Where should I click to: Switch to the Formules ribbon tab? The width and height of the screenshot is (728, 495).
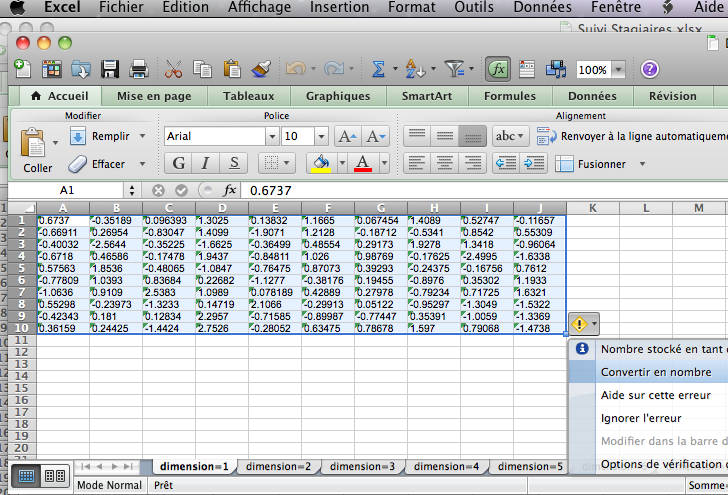[x=510, y=96]
